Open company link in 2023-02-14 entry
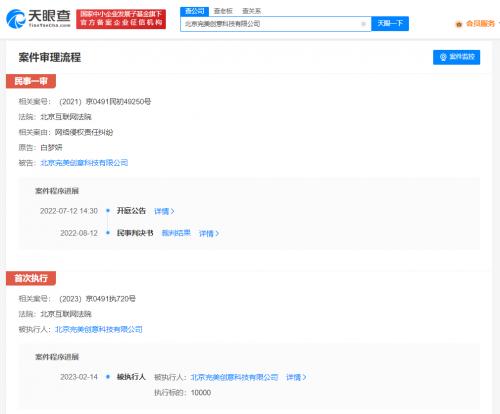500x414 pixels. pyautogui.click(x=234, y=377)
